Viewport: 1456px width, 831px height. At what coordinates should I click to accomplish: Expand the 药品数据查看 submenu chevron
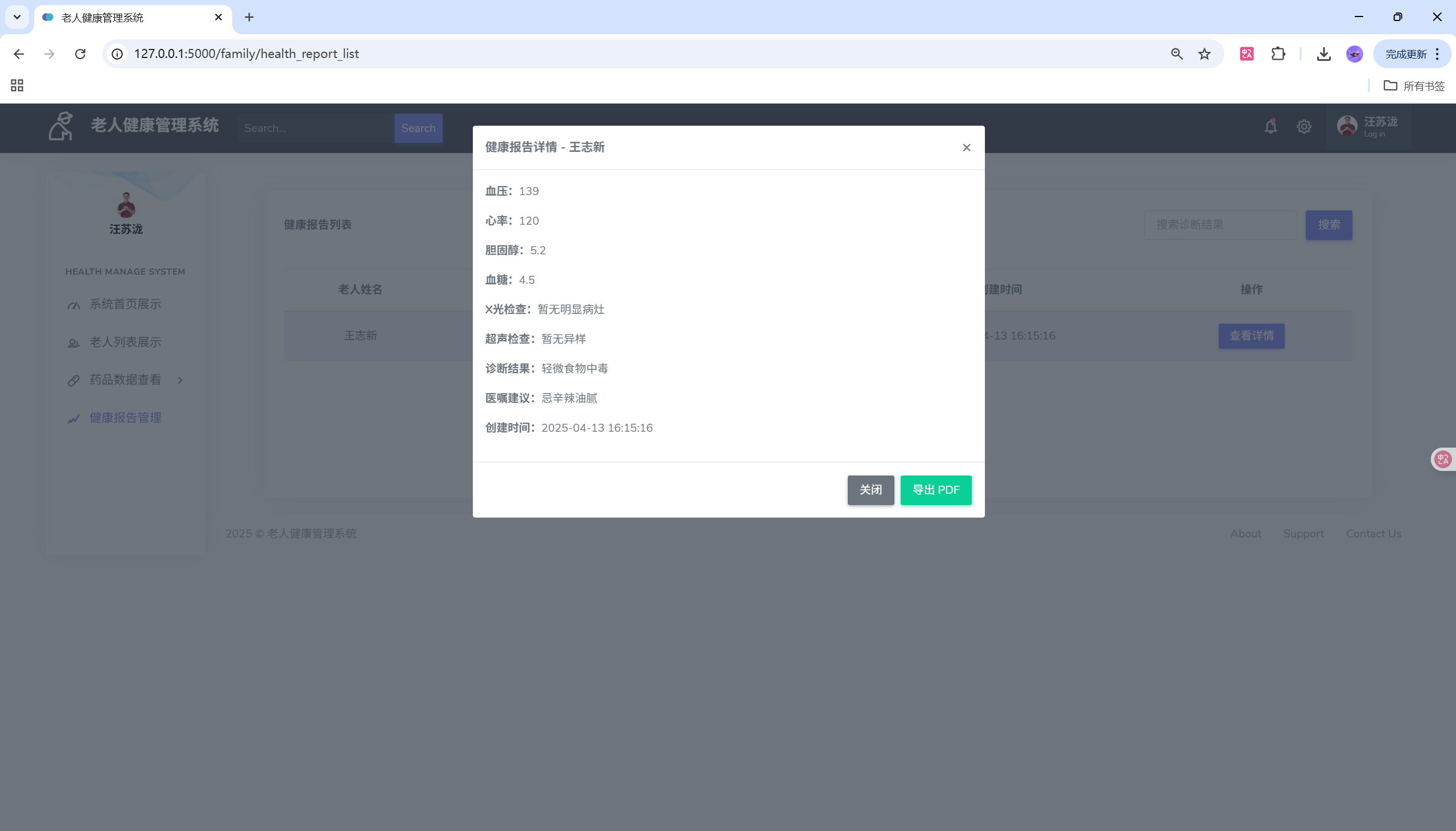[x=180, y=380]
